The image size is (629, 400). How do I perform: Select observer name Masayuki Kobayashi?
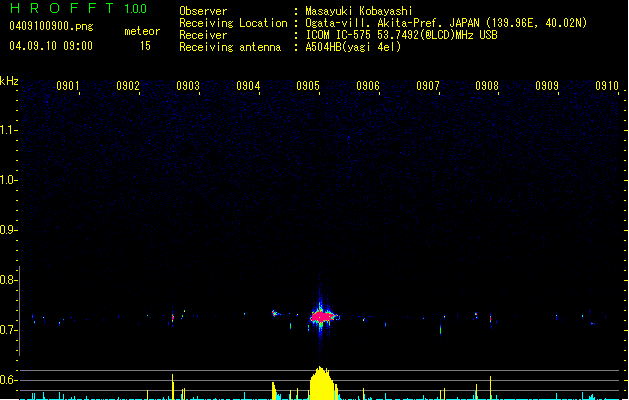click(359, 11)
